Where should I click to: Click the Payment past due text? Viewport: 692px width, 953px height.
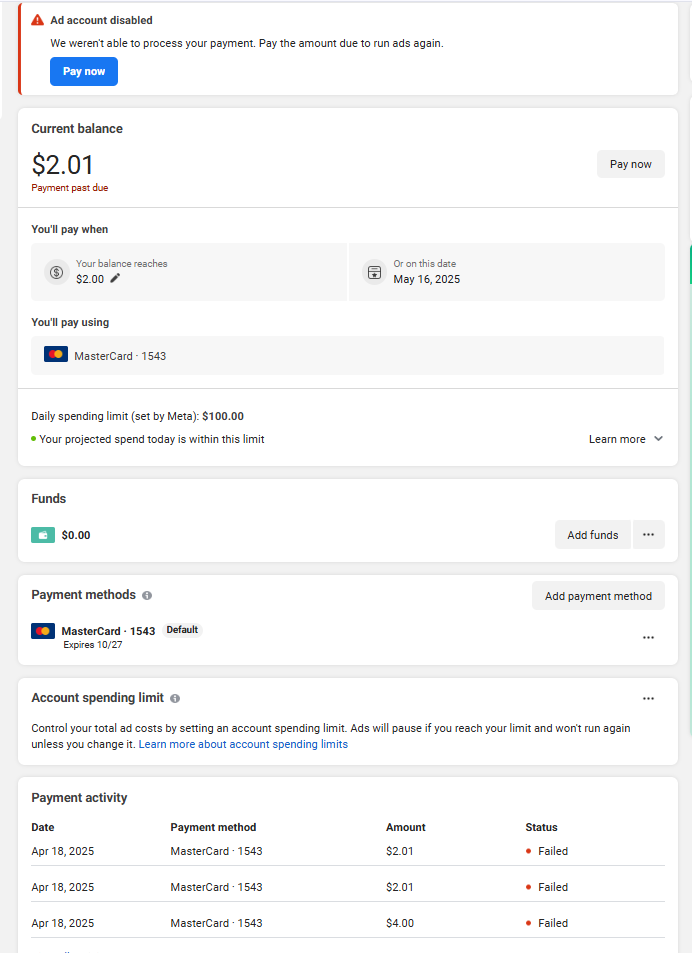(x=70, y=188)
